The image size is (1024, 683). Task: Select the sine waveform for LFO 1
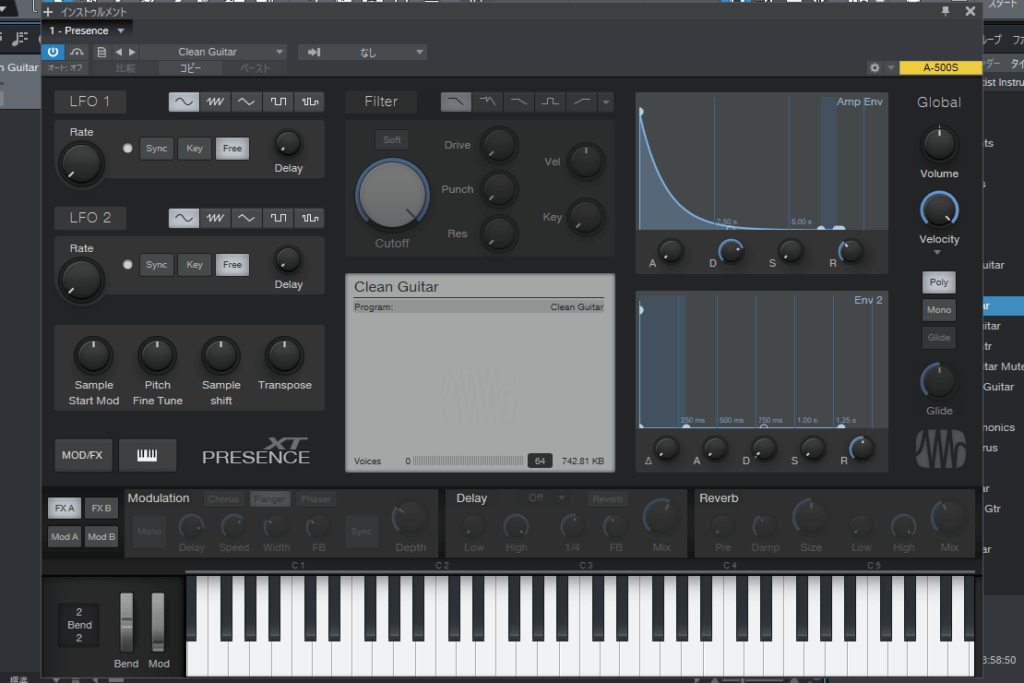pyautogui.click(x=183, y=102)
